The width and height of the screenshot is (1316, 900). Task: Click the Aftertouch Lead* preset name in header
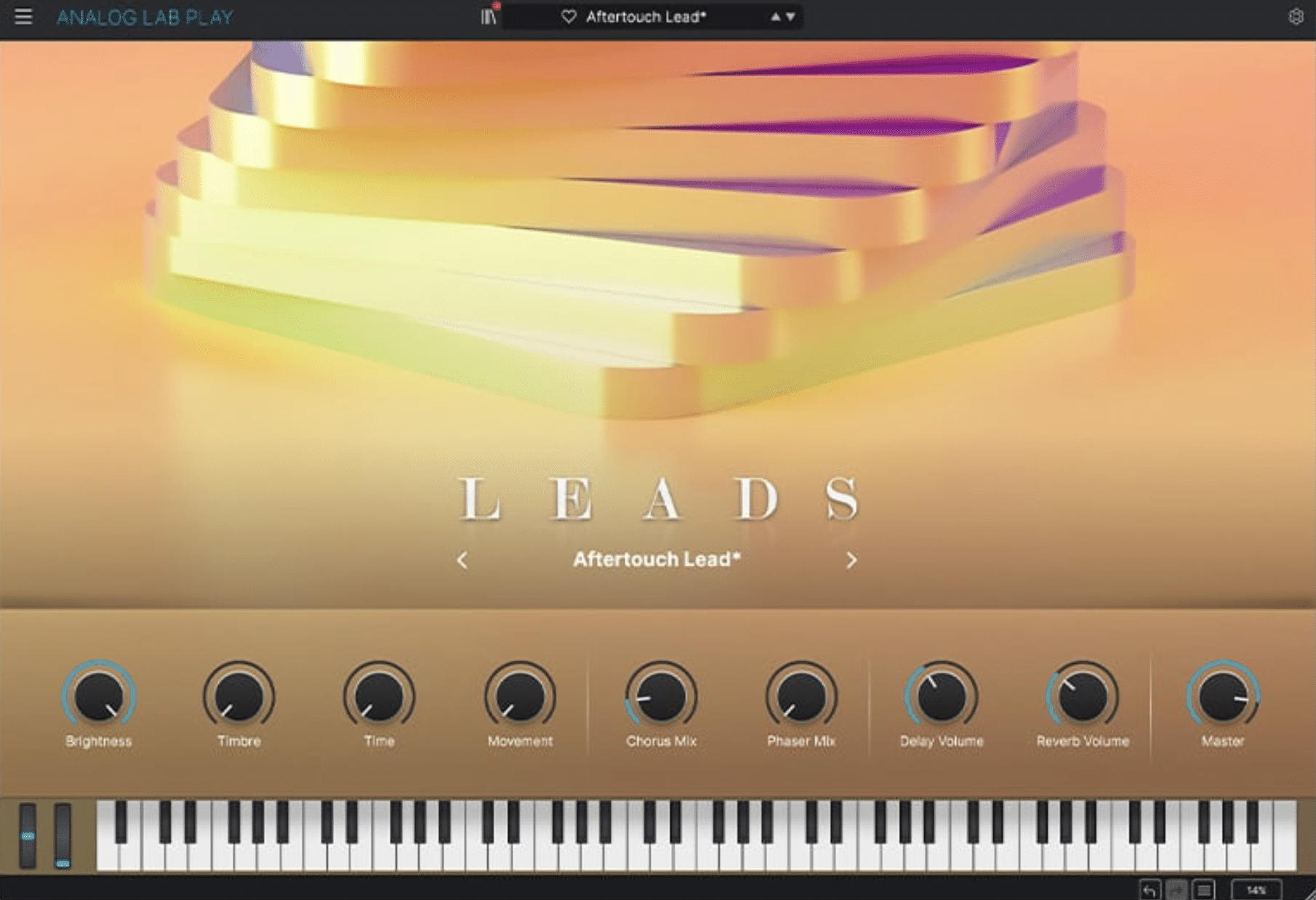point(646,17)
